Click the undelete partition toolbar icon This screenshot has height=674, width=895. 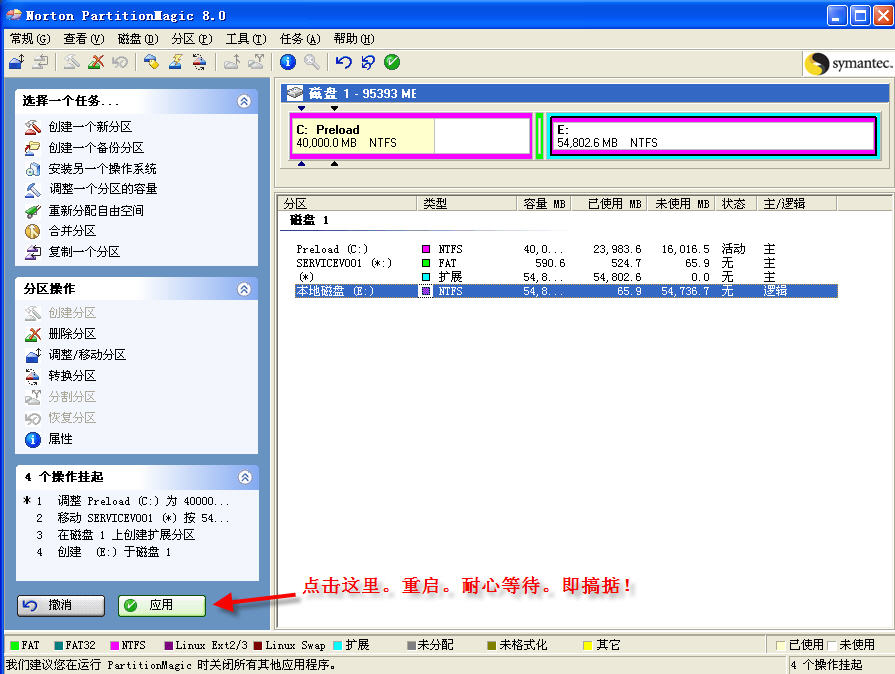click(x=120, y=62)
